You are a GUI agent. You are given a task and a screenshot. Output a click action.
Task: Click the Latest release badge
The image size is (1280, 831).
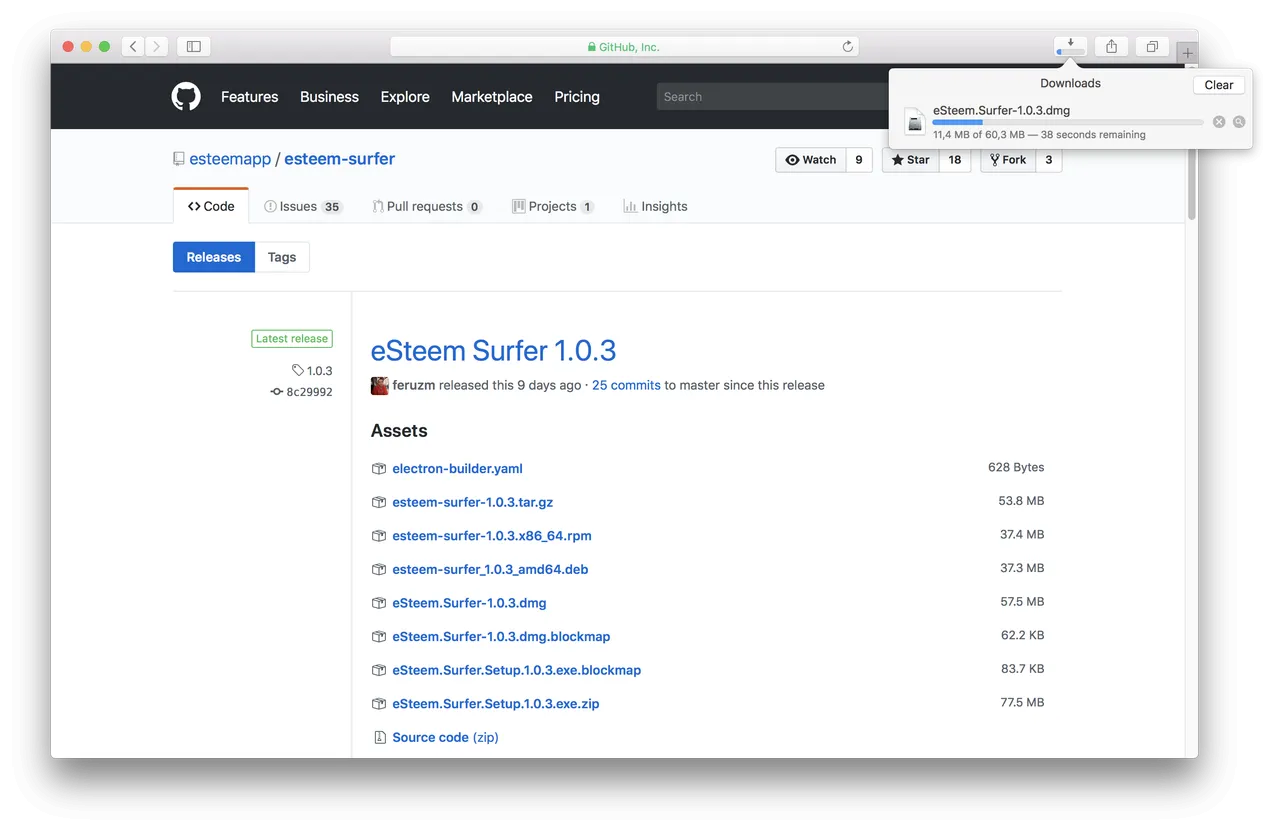292,339
